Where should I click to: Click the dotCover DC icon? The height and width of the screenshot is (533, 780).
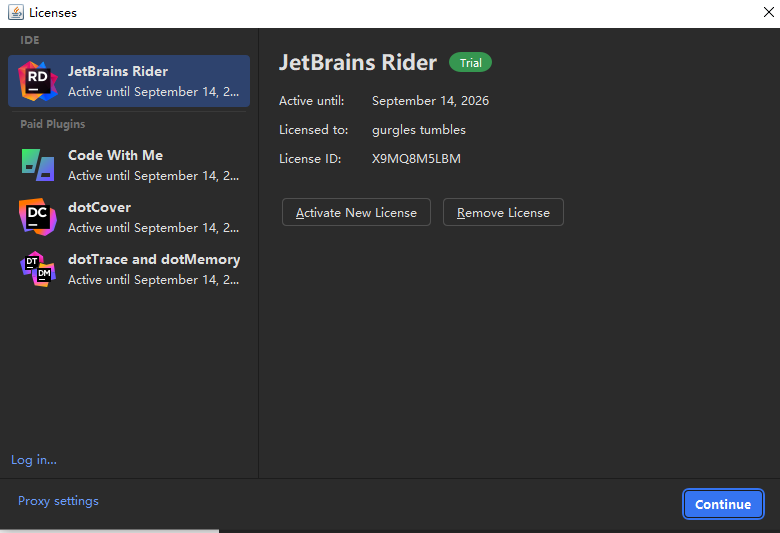point(38,217)
